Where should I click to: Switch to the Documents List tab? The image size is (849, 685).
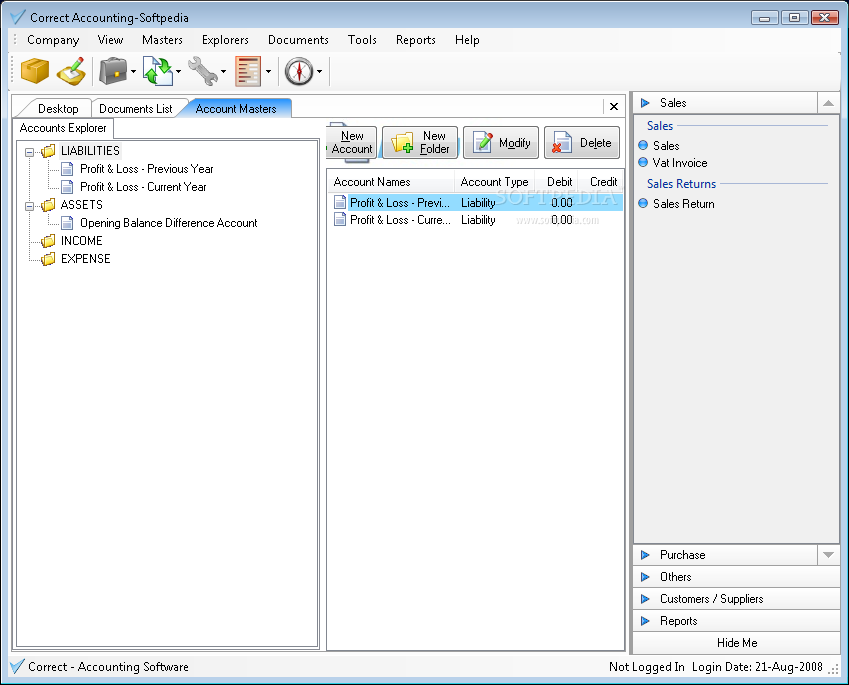pos(135,109)
